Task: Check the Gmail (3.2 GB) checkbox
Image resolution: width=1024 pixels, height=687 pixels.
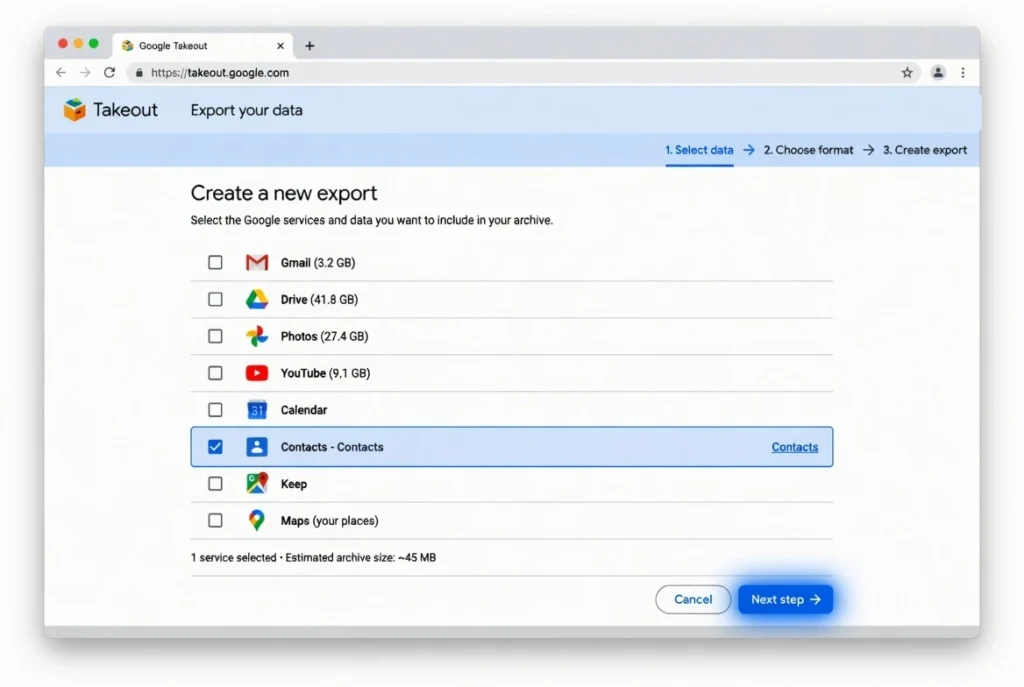Action: pyautogui.click(x=215, y=263)
